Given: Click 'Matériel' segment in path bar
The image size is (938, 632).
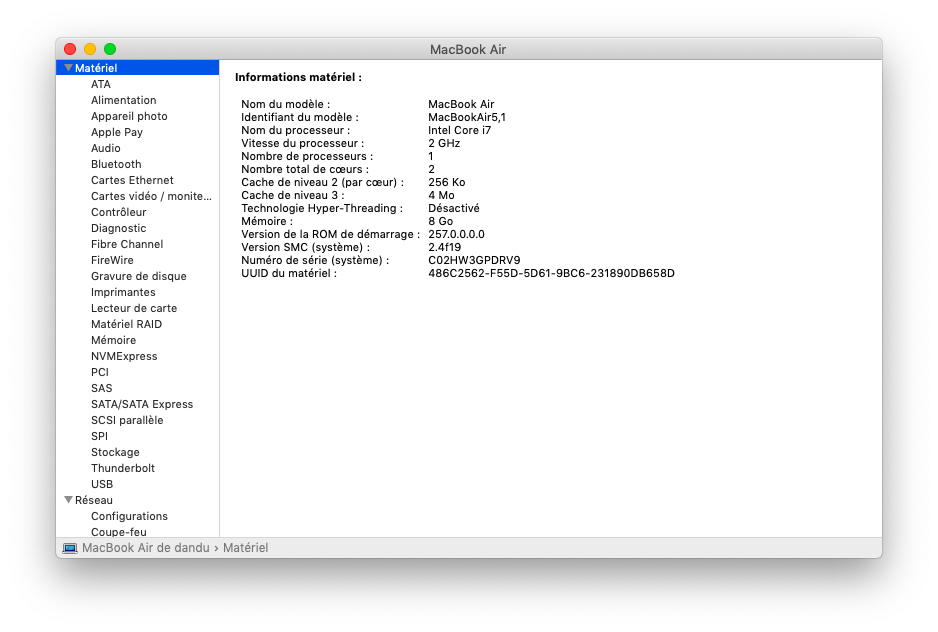Looking at the screenshot, I should [245, 548].
